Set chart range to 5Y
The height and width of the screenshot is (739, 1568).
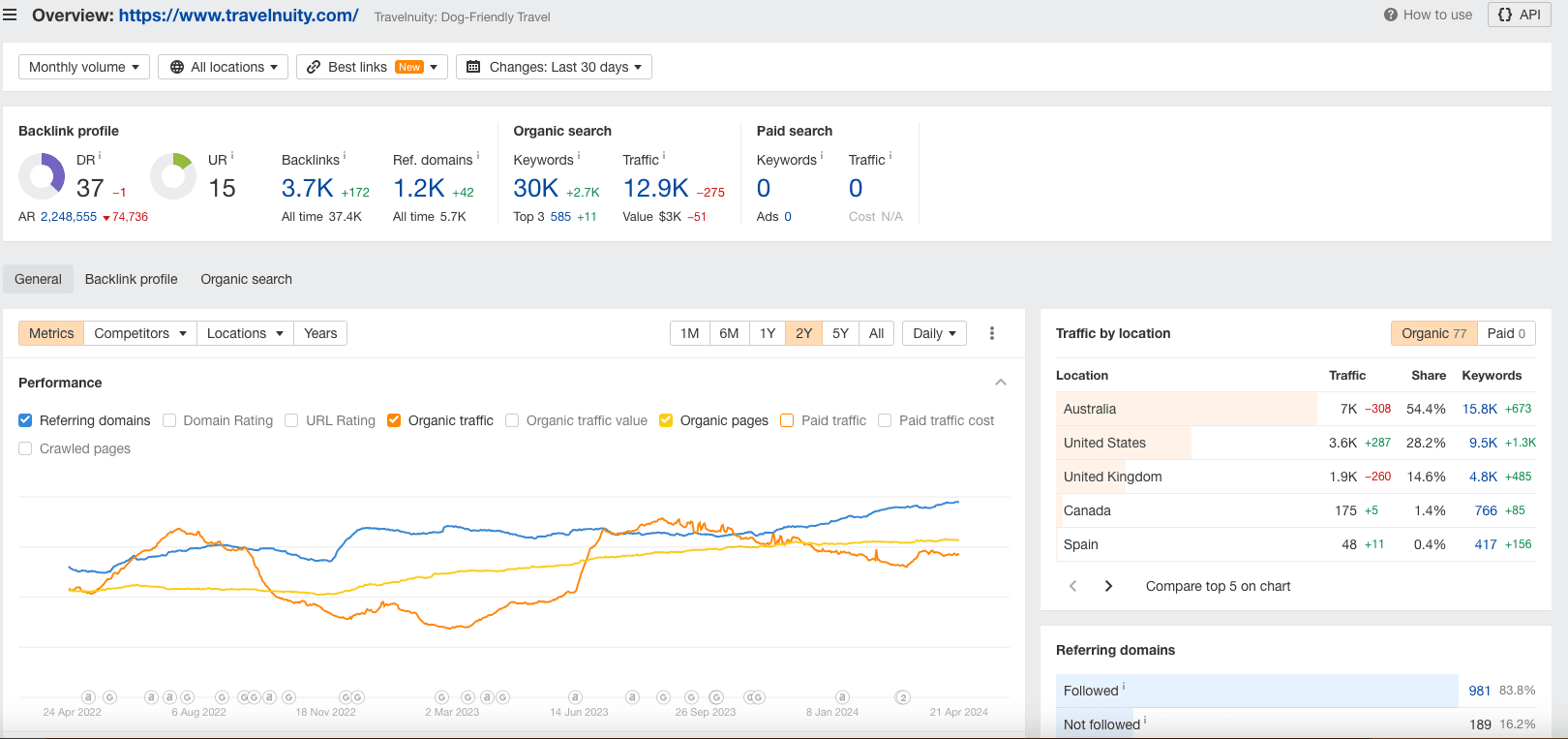coord(841,333)
